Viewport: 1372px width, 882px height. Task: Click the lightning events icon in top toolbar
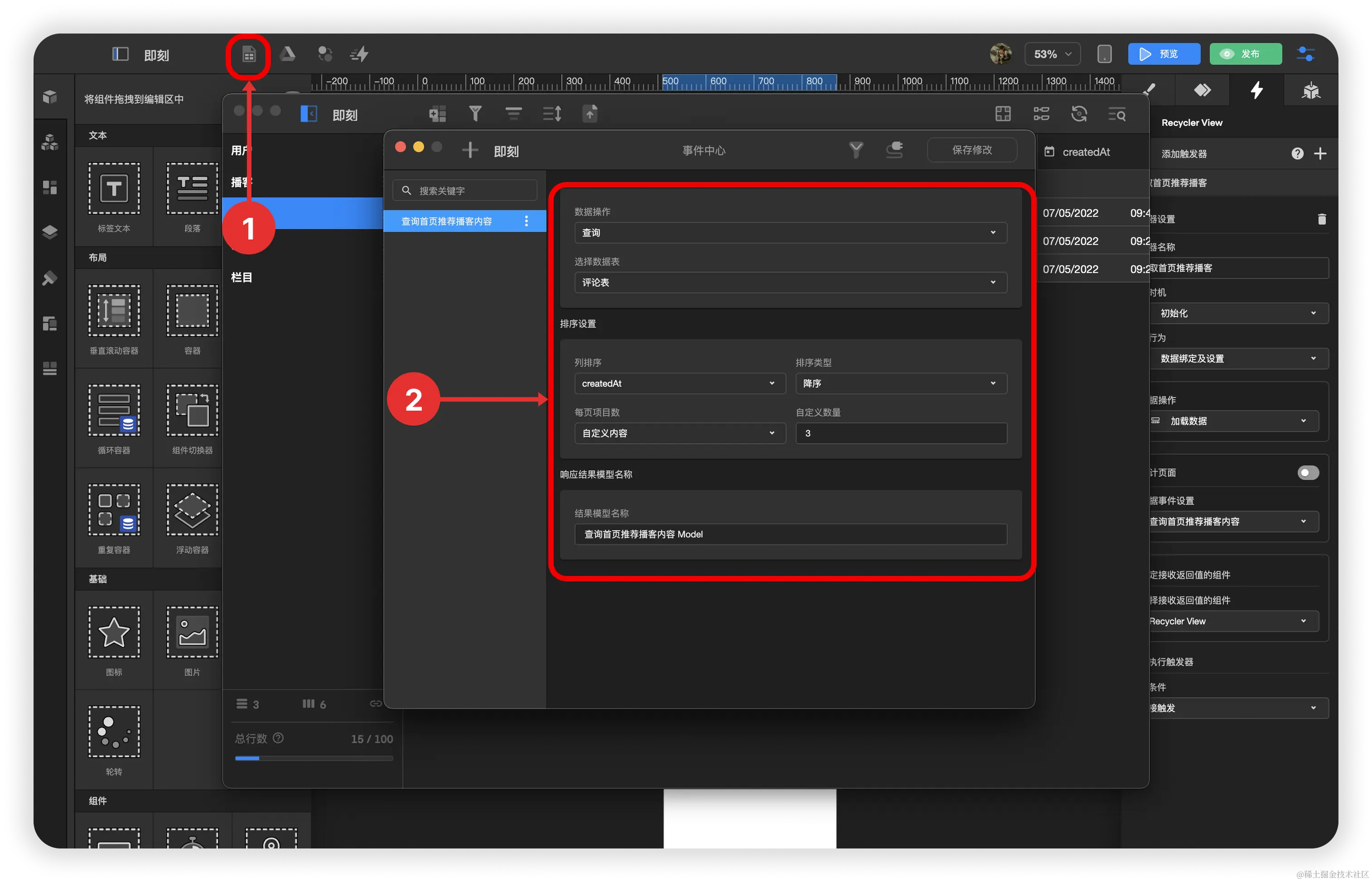click(360, 54)
